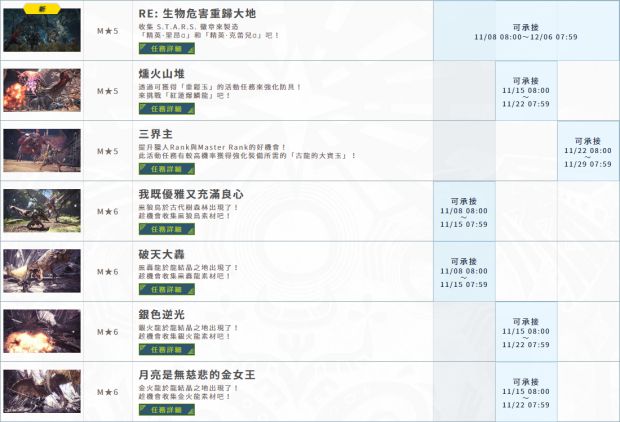
Task: Click description 銀火龍於龍結晶之地出現了！
Action: [189, 327]
